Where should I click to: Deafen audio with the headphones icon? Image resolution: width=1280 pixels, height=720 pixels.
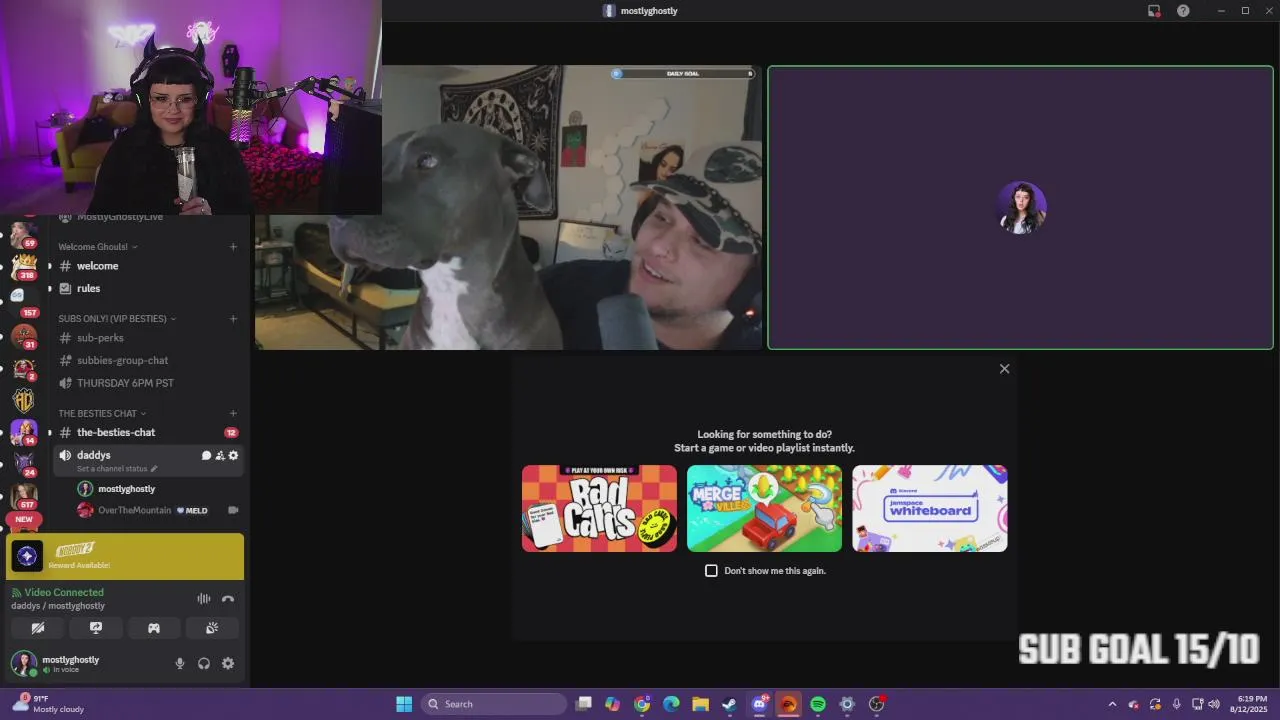204,663
